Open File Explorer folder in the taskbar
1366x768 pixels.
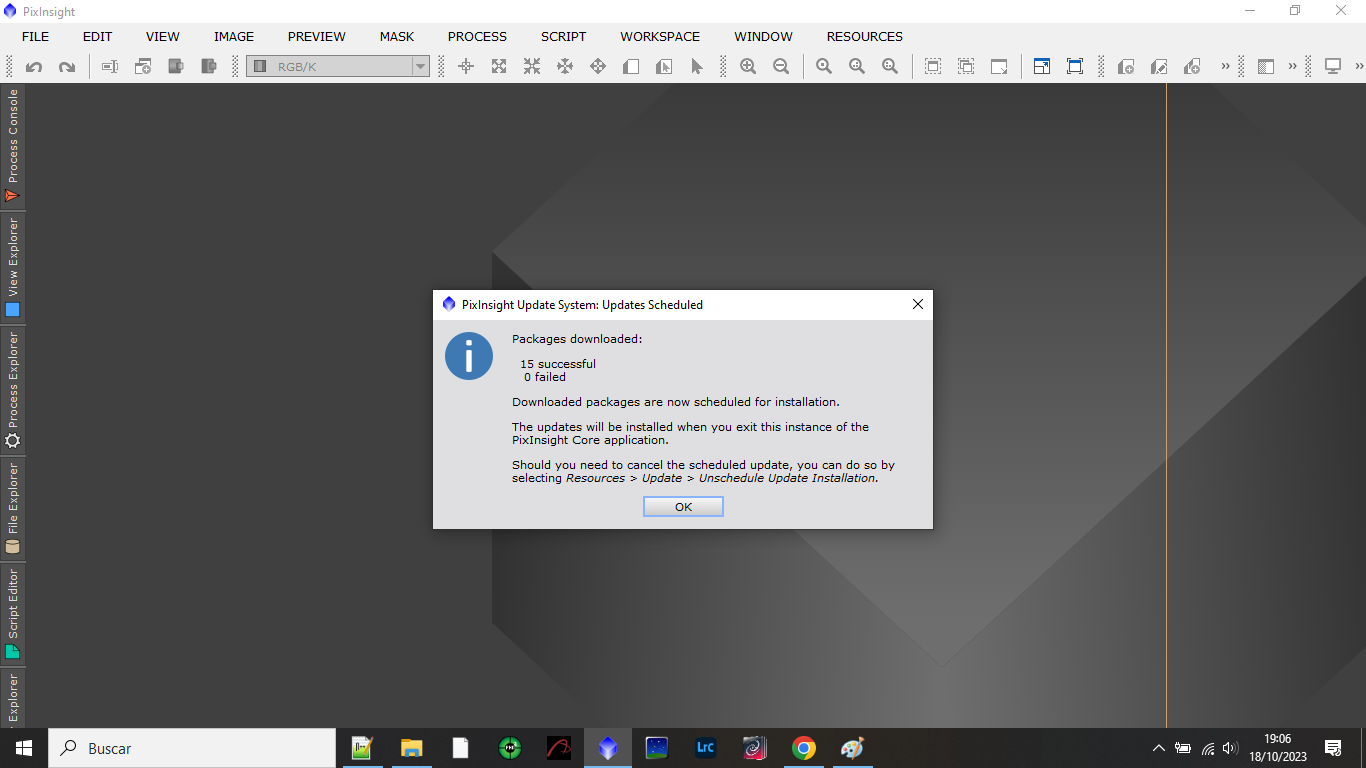[x=411, y=748]
